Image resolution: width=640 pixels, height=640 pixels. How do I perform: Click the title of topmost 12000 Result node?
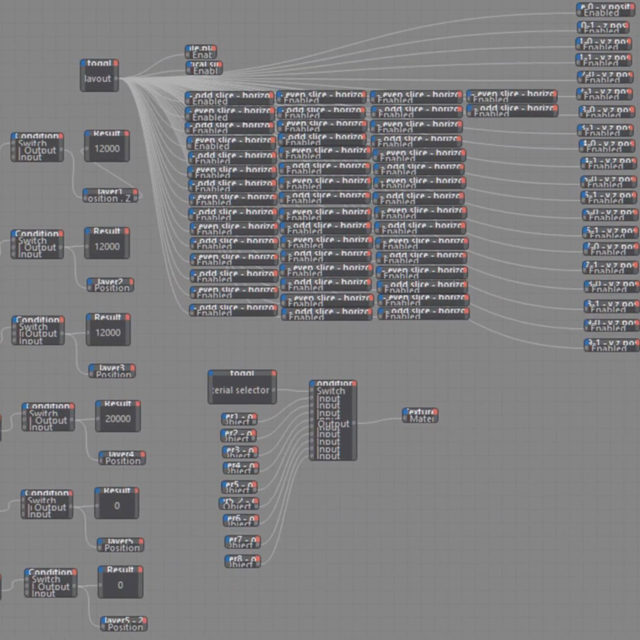[x=106, y=133]
